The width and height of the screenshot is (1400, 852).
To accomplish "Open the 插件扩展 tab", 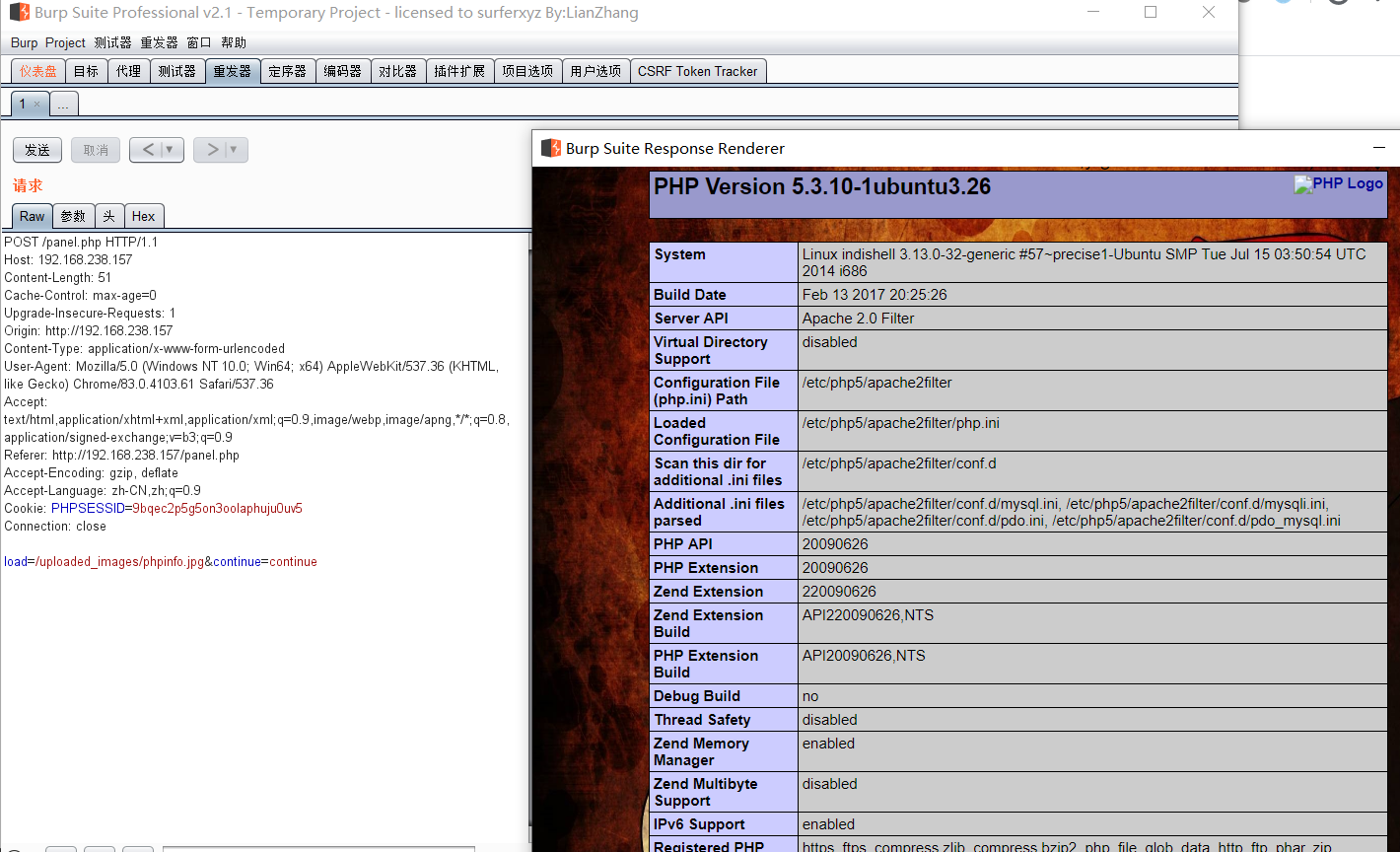I will coord(459,71).
